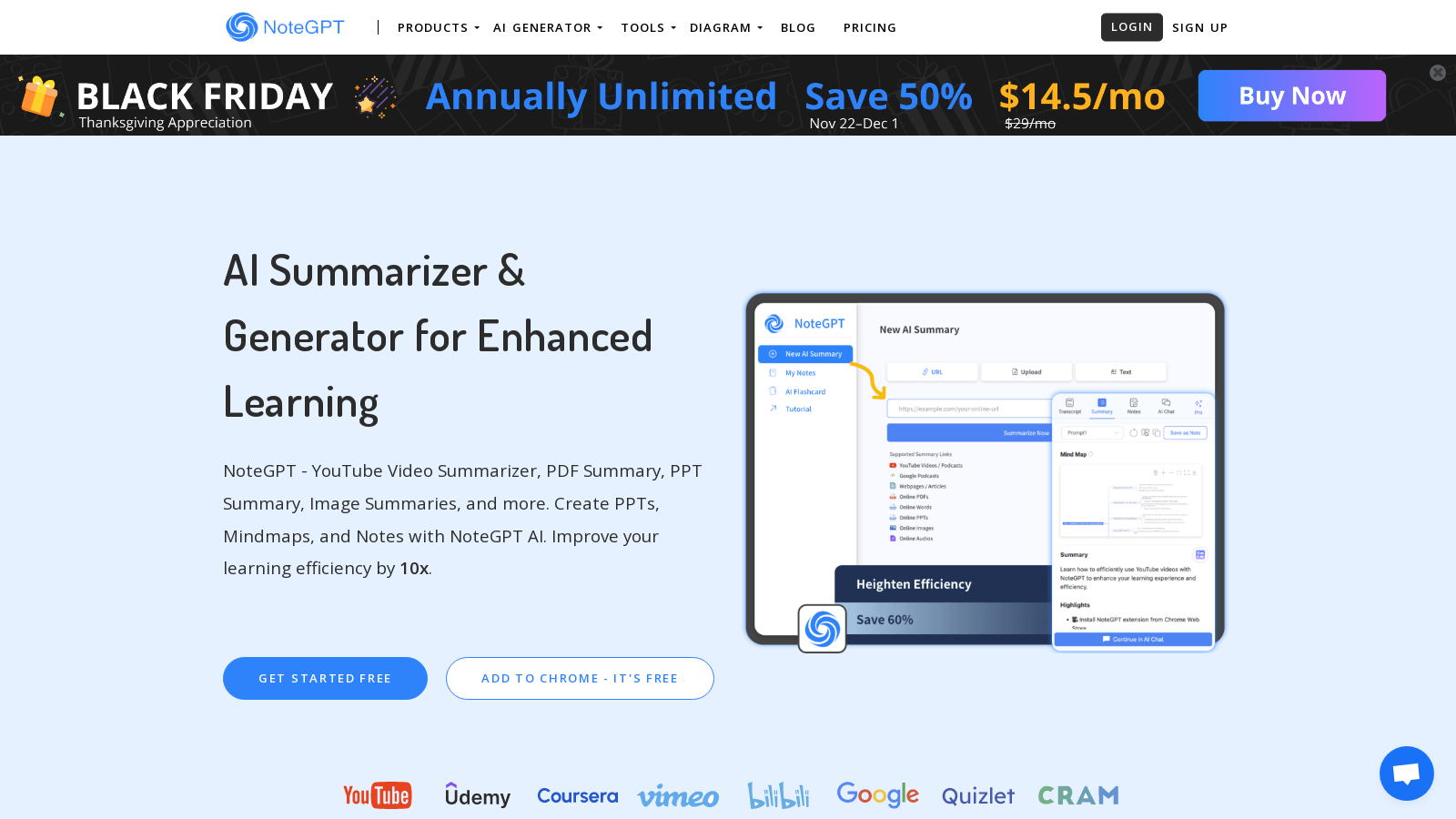Viewport: 1456px width, 819px height.
Task: Click the 'BLACK FRIDAY' banner heading
Action: tap(205, 96)
